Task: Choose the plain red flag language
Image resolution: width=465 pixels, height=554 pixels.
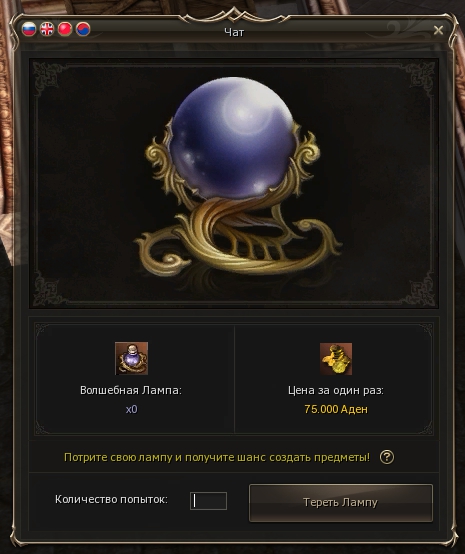Action: point(65,29)
